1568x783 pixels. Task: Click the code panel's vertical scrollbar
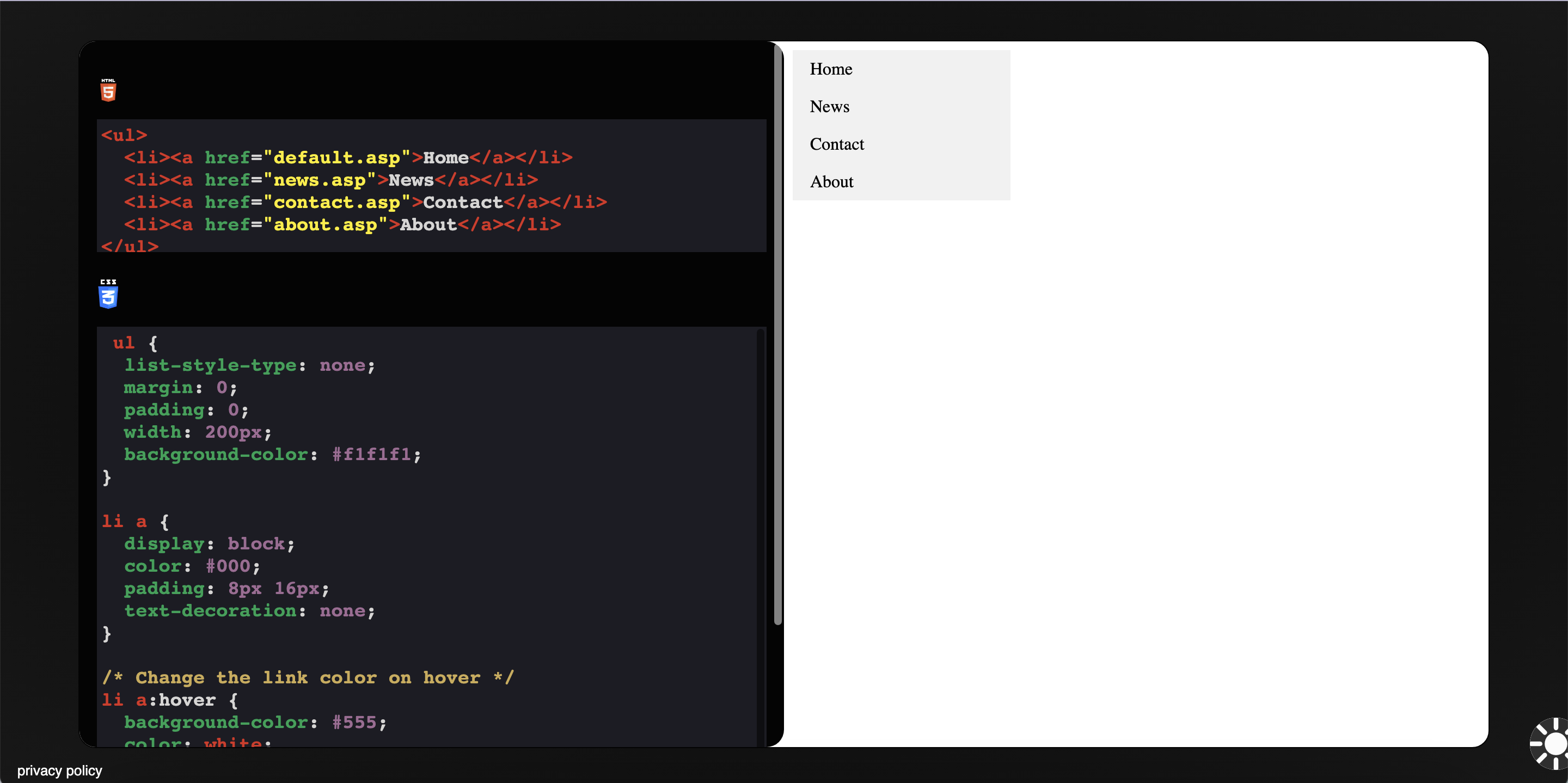pos(777,335)
